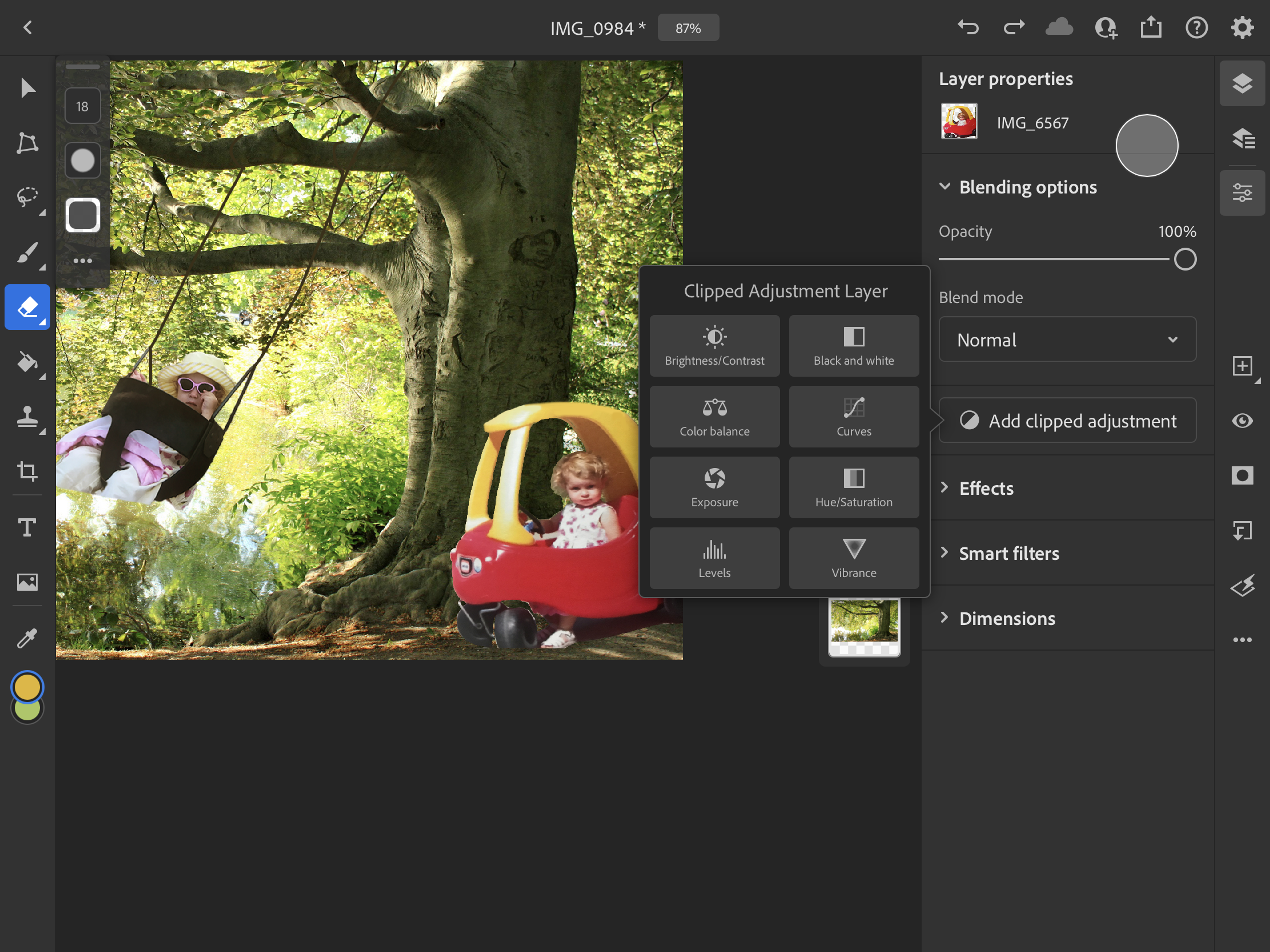Open the Blend mode Normal dropdown
This screenshot has height=952, width=1270.
click(1067, 339)
